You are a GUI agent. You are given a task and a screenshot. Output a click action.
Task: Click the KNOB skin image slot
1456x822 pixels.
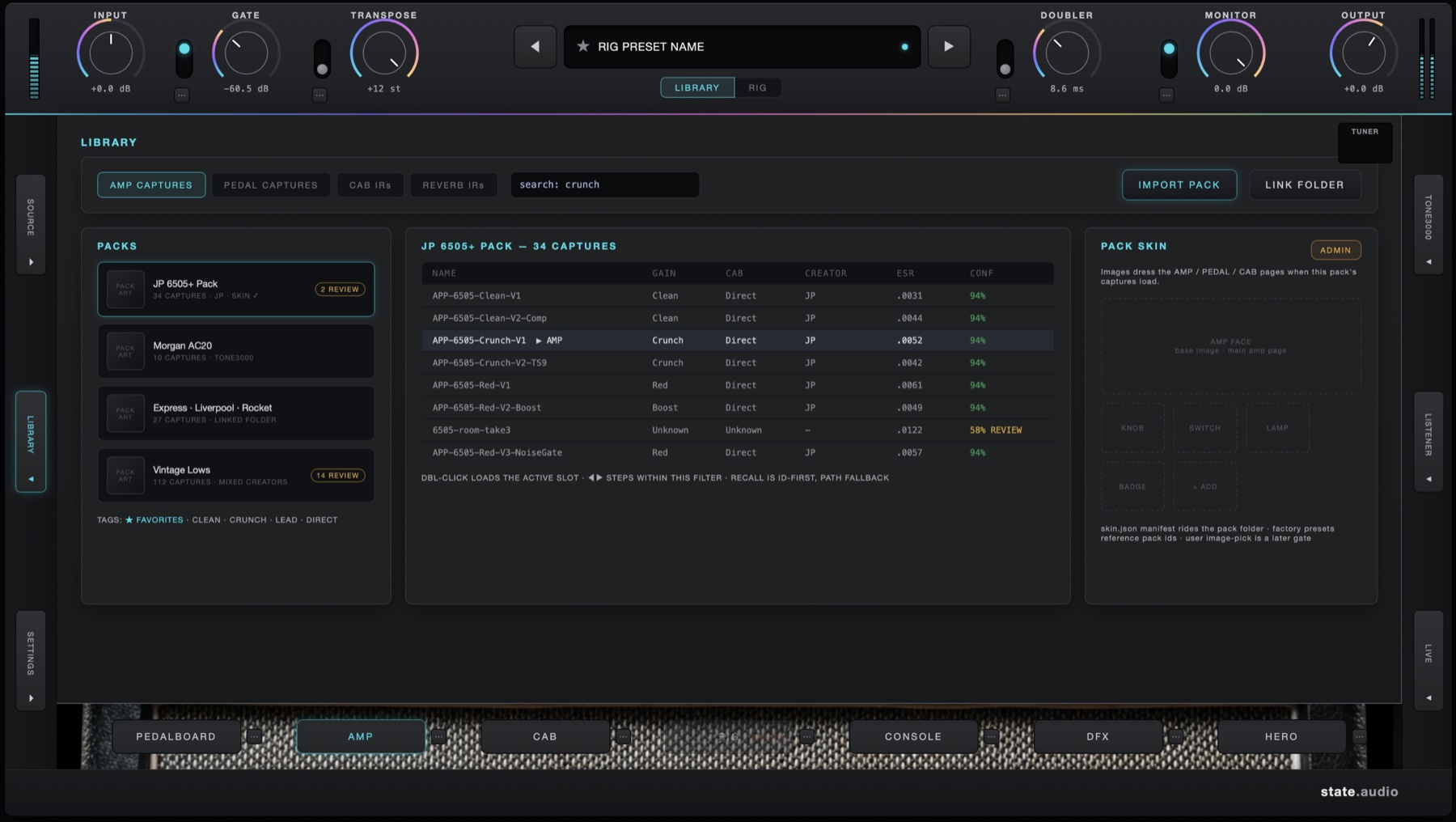1132,428
